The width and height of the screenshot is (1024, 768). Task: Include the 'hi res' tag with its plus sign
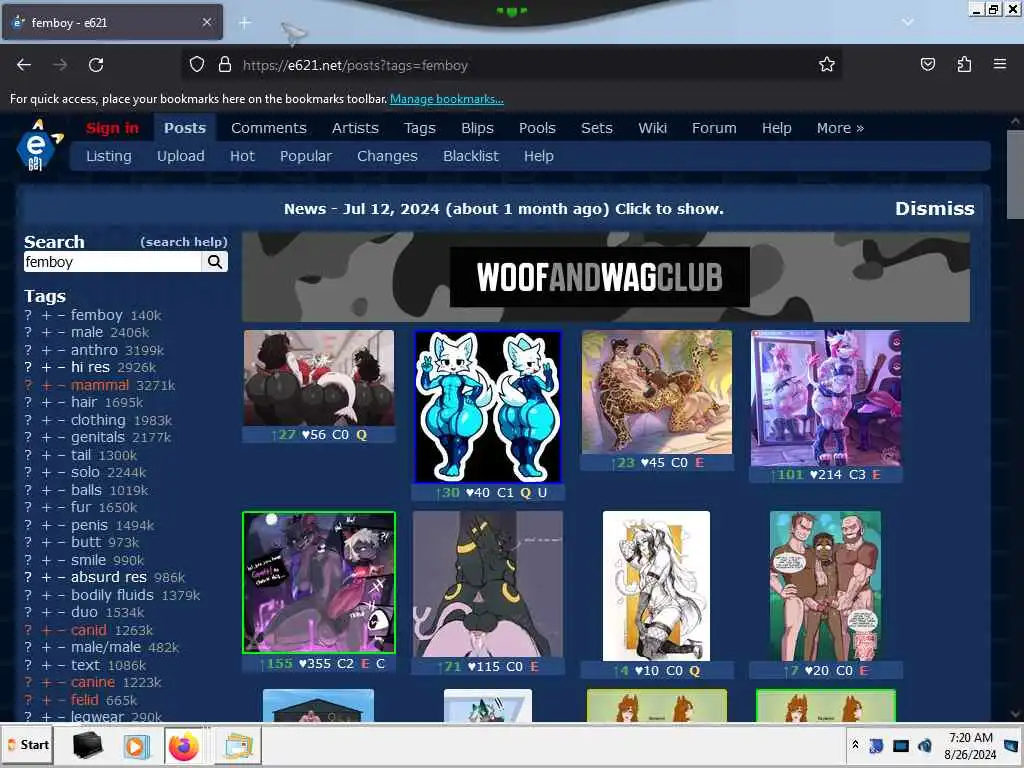coord(46,367)
